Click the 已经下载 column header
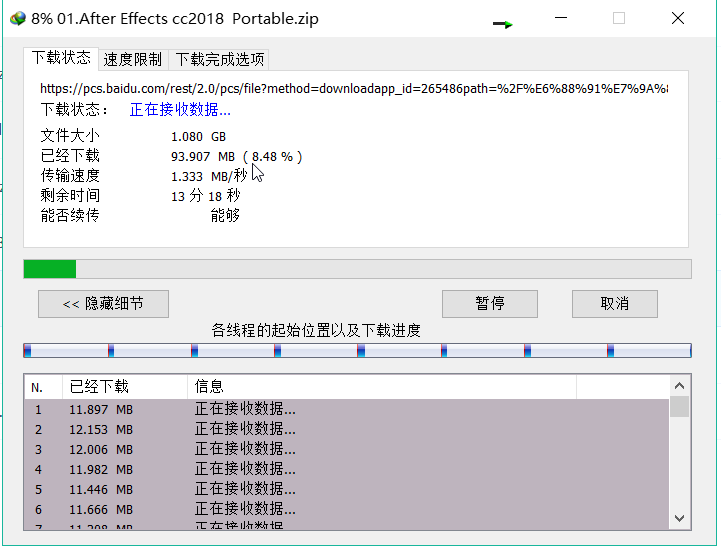 point(125,387)
